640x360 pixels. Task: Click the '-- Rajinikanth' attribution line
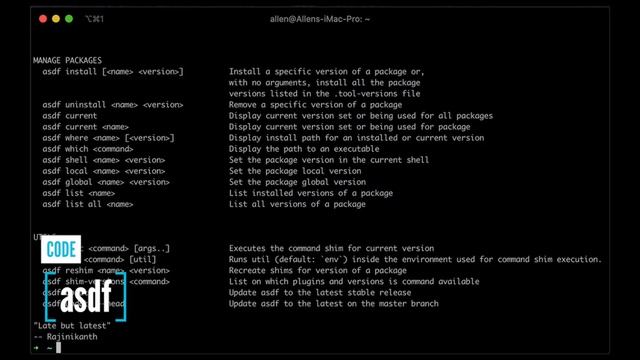[65, 337]
